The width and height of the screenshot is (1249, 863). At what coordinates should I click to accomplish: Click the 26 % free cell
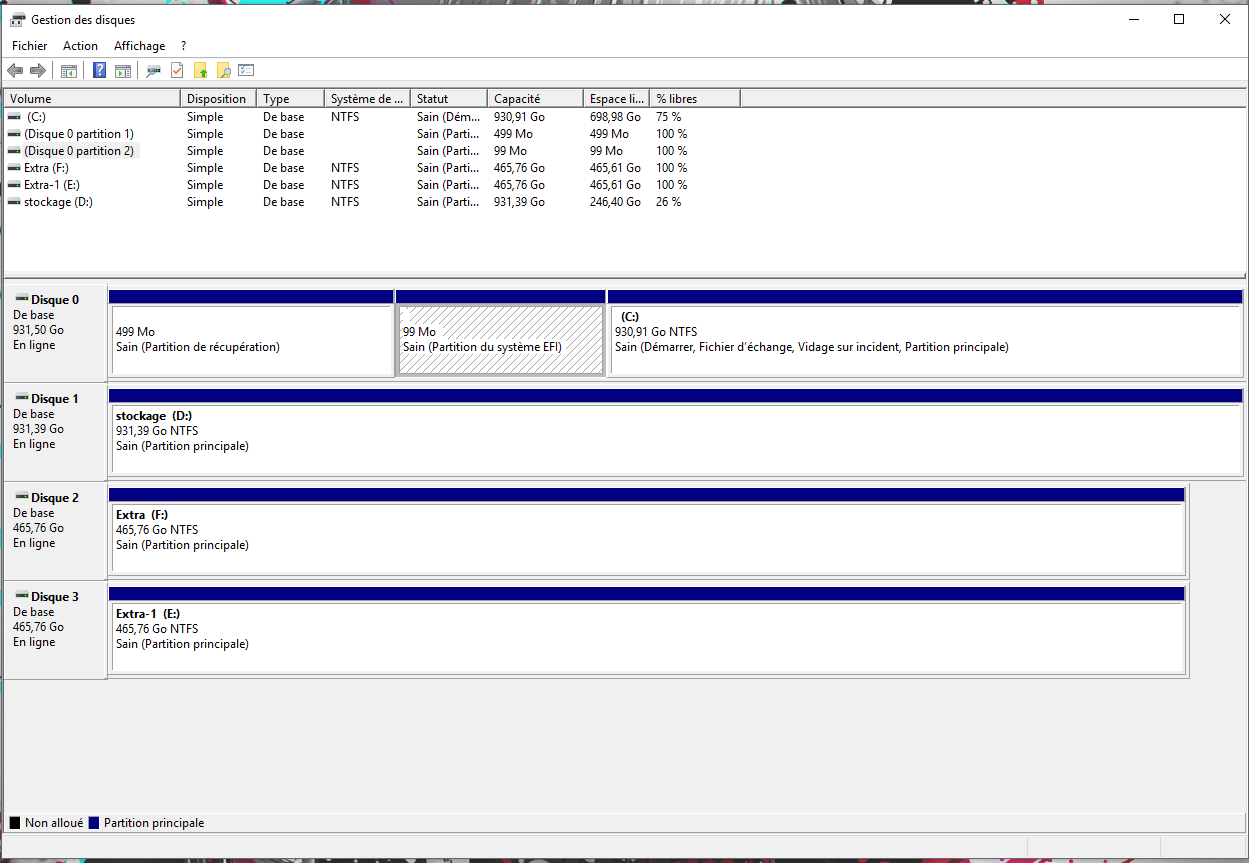[x=669, y=202]
